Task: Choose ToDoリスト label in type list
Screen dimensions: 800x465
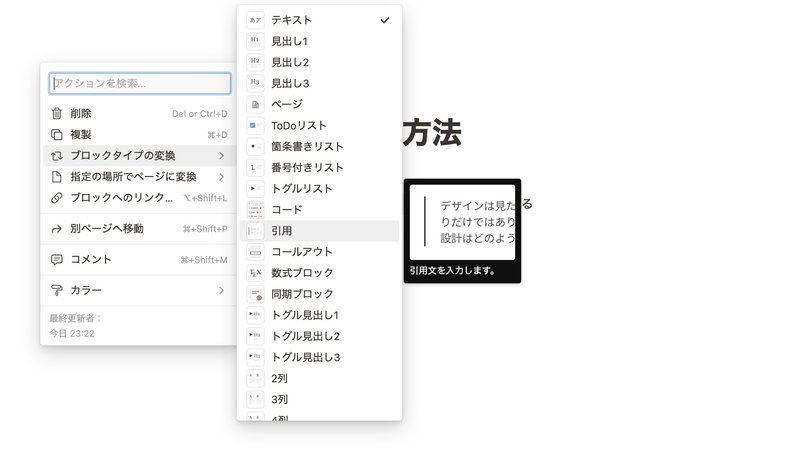Action: click(298, 126)
